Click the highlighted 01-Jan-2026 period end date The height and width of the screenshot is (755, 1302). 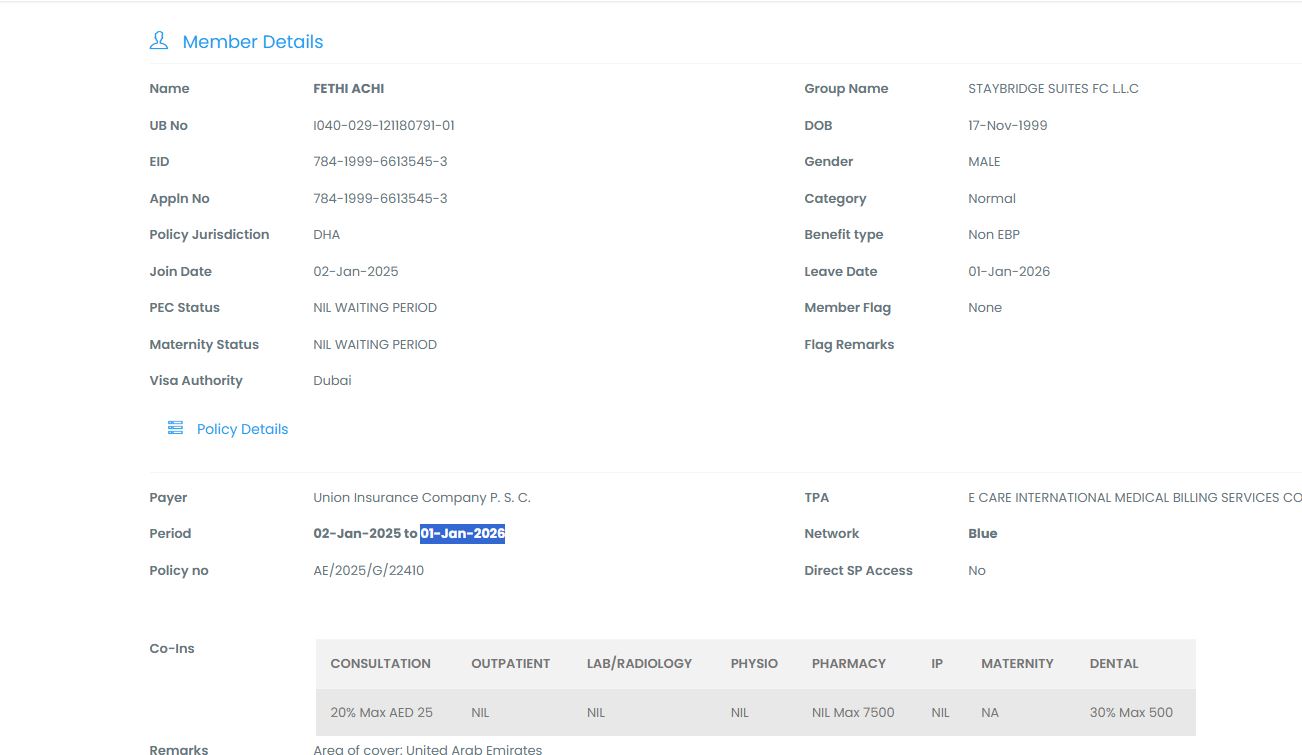point(462,534)
